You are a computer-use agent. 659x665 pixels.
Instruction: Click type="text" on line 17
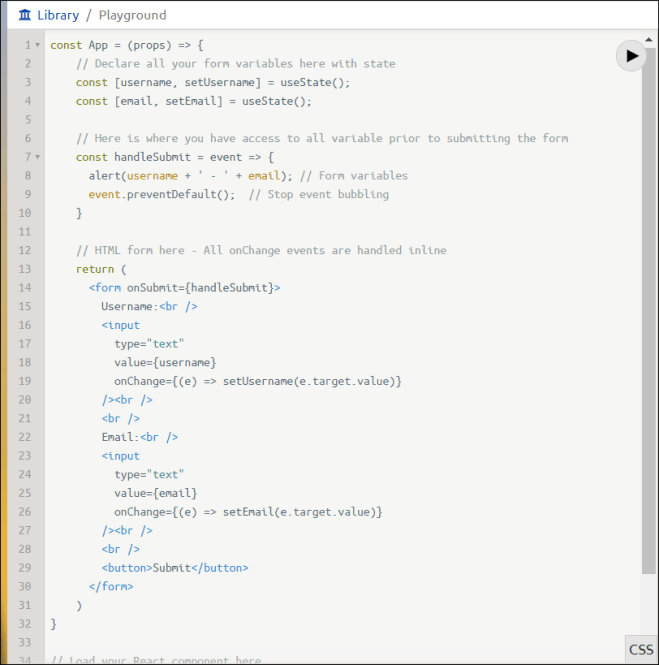(149, 344)
